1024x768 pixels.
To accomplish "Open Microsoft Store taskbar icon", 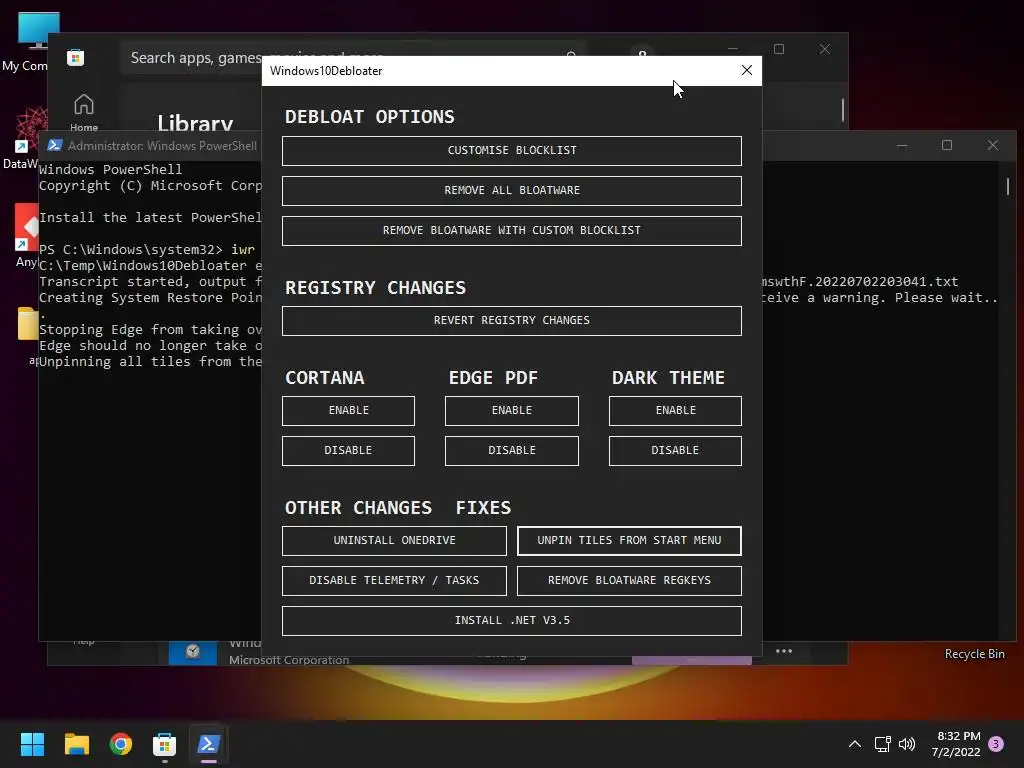I will coord(165,744).
